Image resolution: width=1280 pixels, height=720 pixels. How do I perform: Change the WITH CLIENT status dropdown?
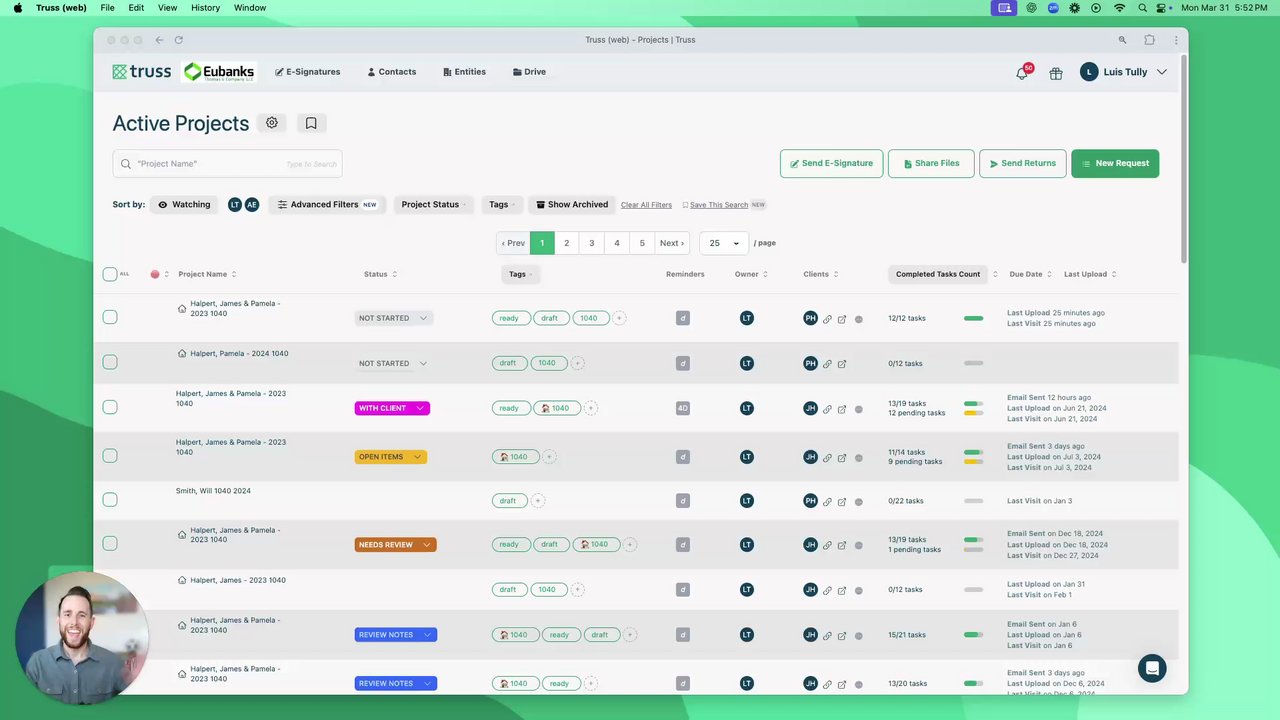[392, 408]
